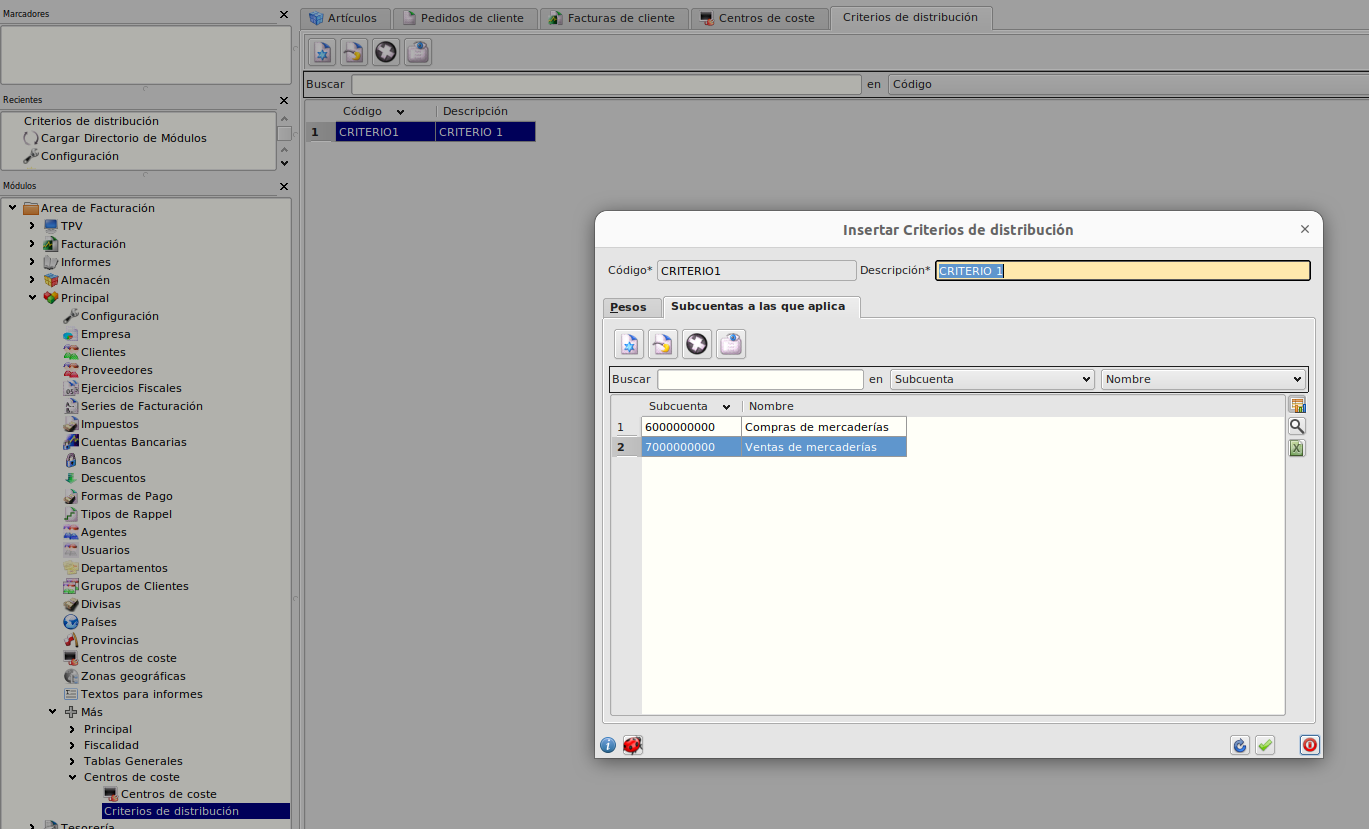Viewport: 1369px width, 829px height.
Task: Select CRITERIO1 row in main table
Action: tap(435, 132)
